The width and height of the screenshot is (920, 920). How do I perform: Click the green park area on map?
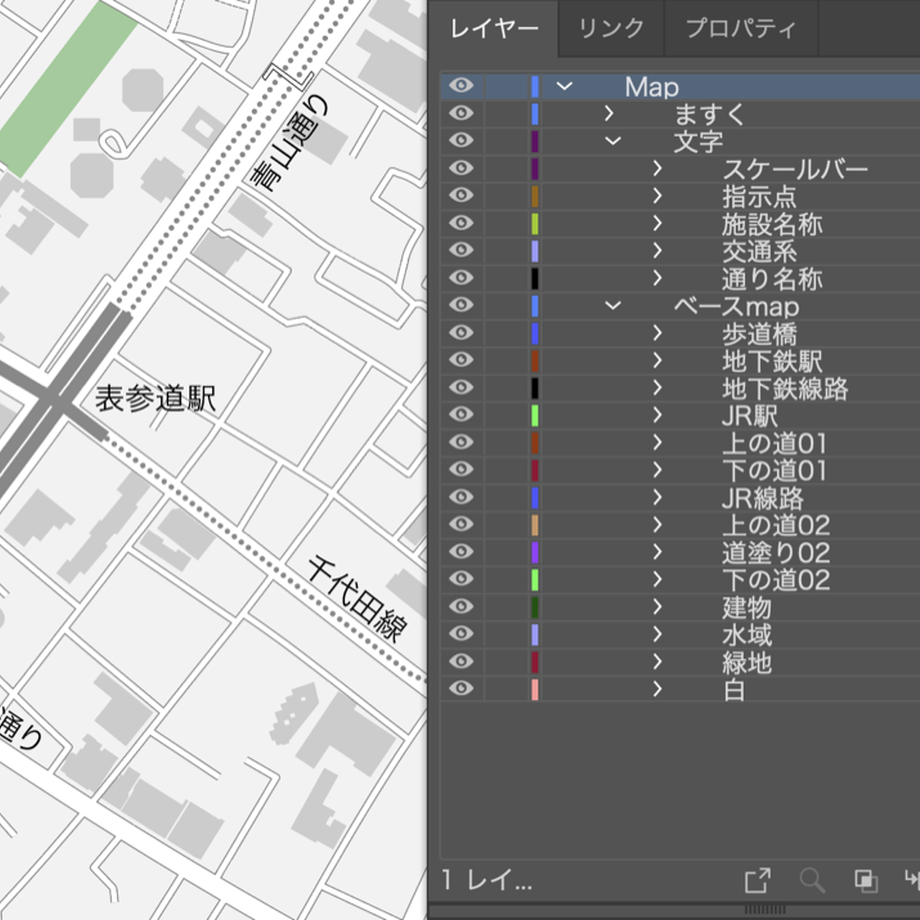[67, 86]
